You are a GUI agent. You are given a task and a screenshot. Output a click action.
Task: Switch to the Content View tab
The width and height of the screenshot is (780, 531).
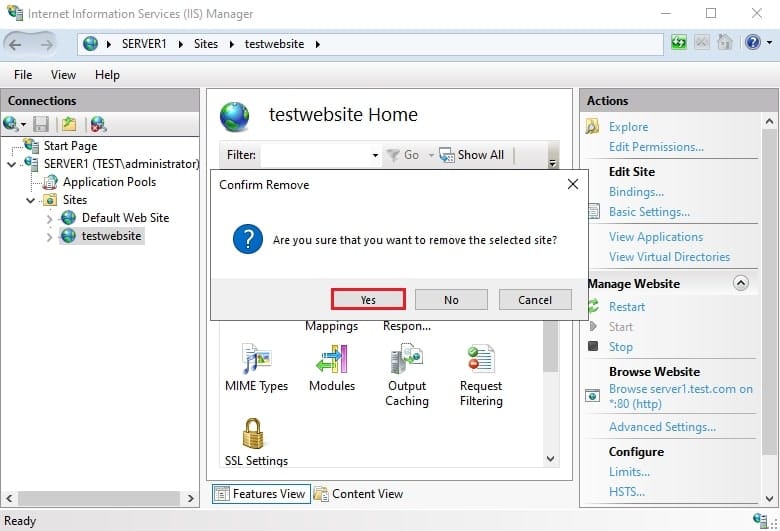tap(359, 494)
